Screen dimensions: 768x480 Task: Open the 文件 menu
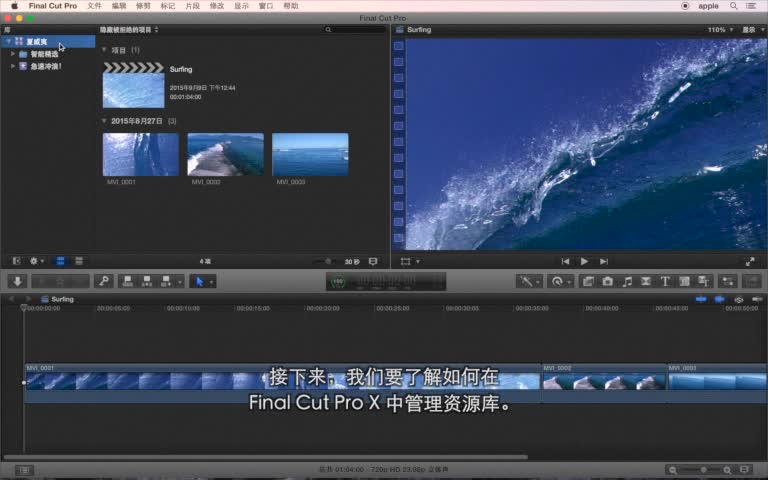point(94,6)
